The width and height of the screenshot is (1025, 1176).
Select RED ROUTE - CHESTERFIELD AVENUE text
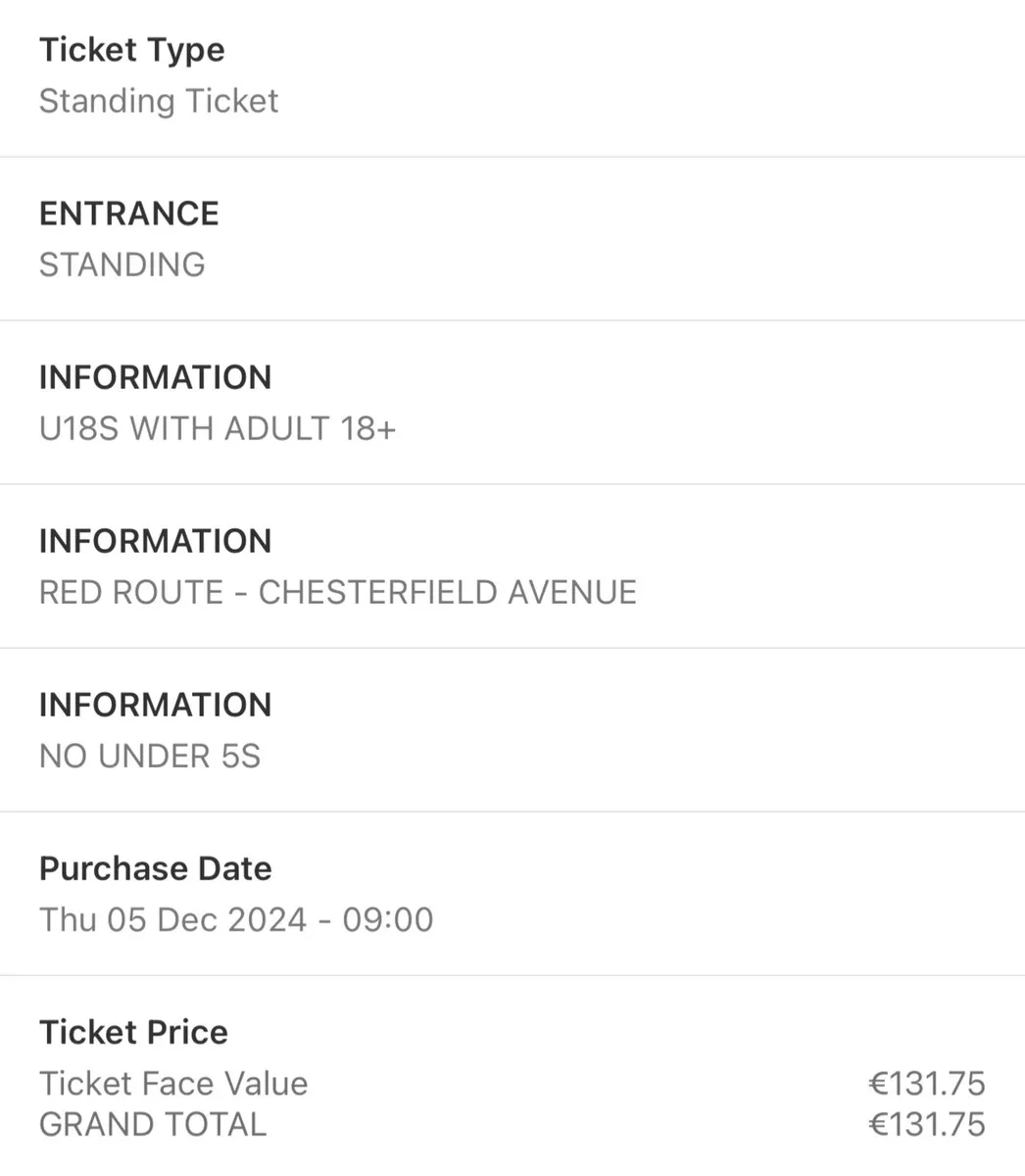pyautogui.click(x=338, y=592)
